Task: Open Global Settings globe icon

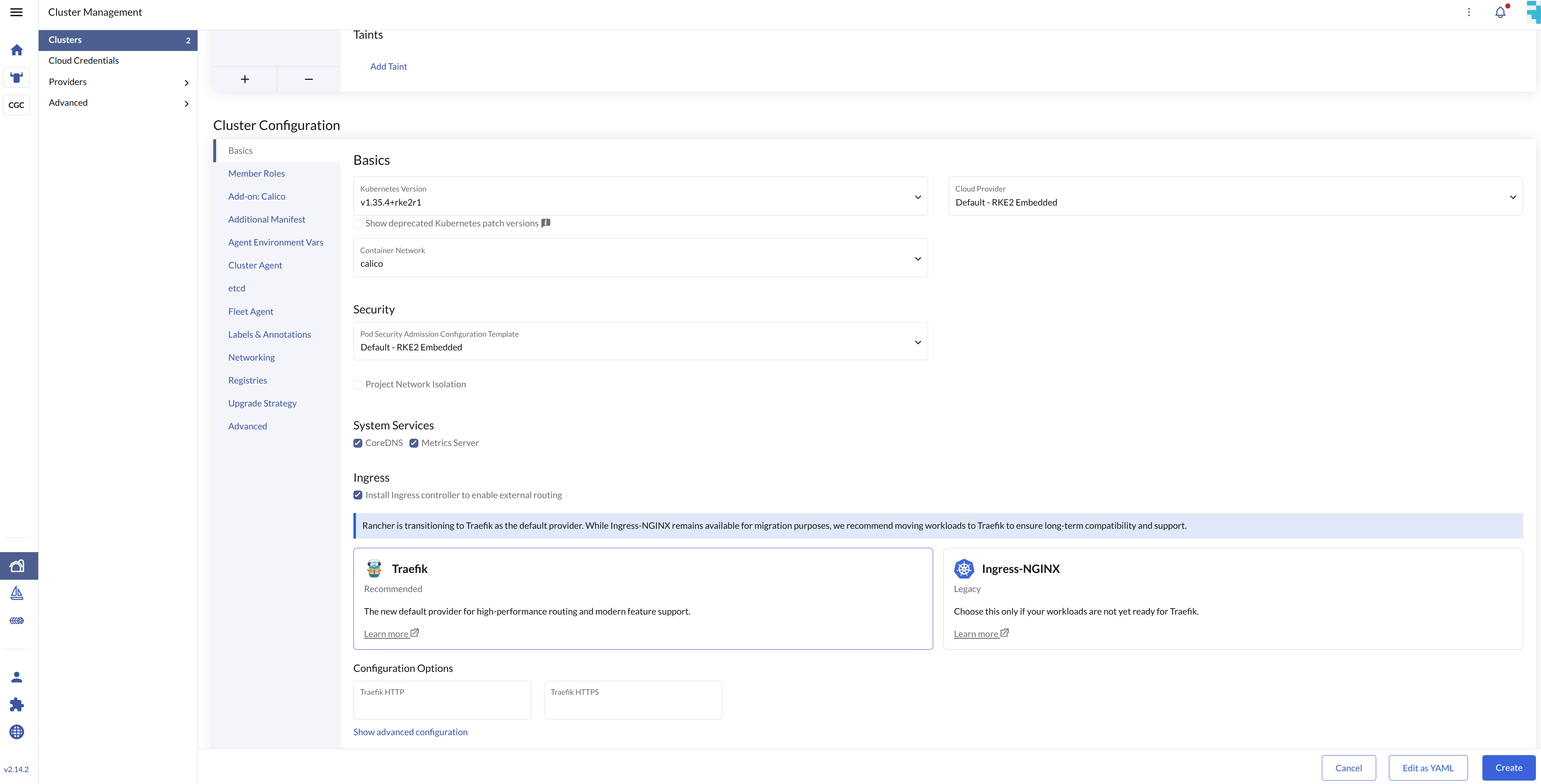Action: pos(17,732)
